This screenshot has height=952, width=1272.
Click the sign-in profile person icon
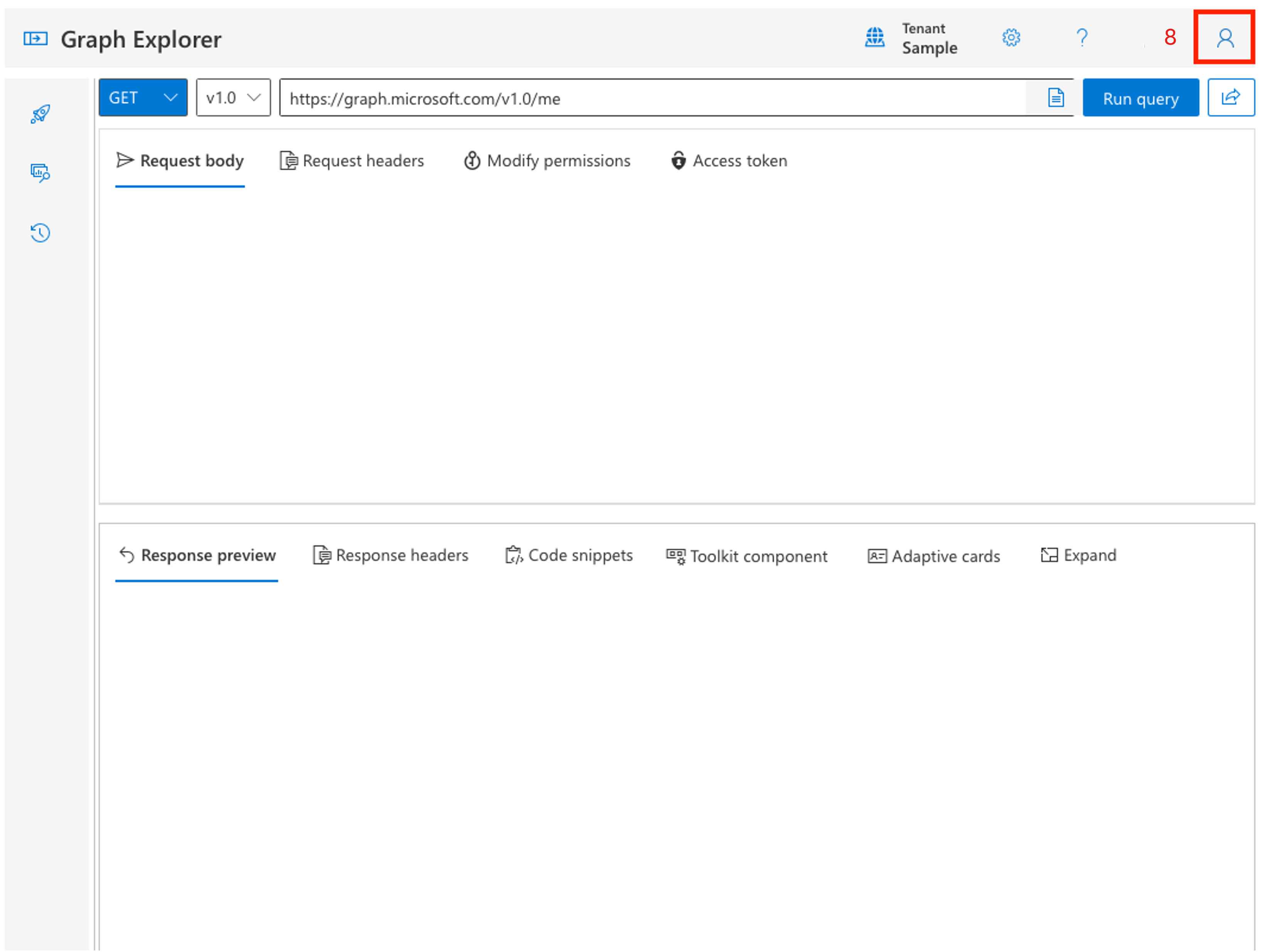1225,38
